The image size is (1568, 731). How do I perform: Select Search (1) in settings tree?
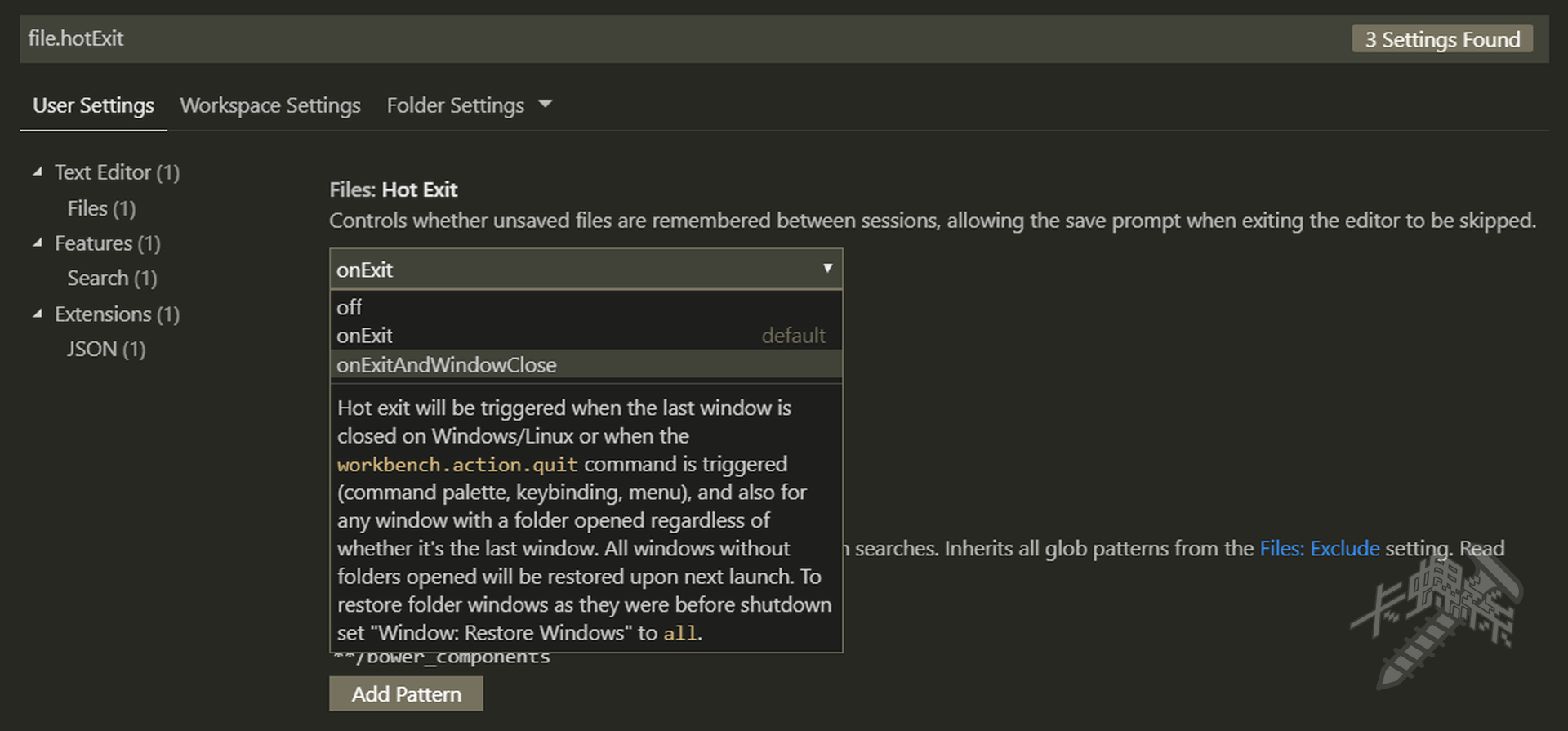tap(112, 279)
